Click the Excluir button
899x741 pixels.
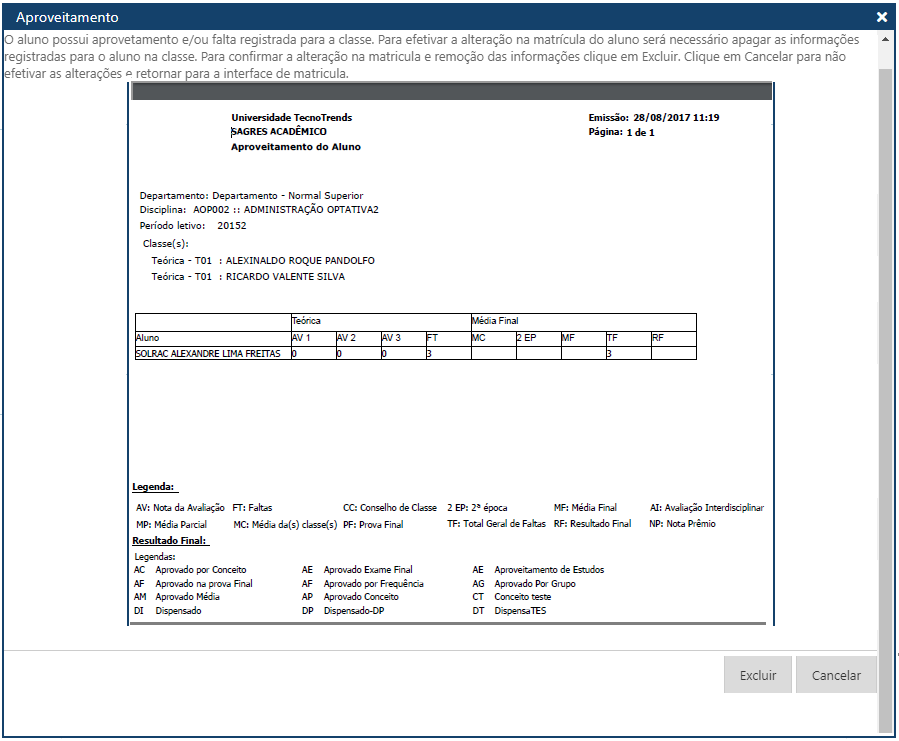(757, 674)
